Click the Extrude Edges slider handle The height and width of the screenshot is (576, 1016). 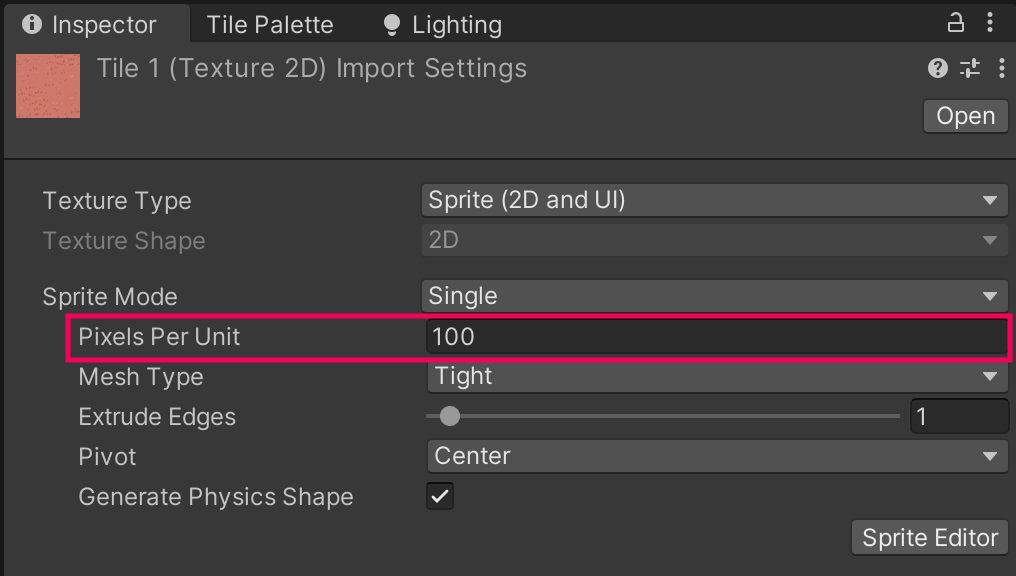pyautogui.click(x=448, y=416)
